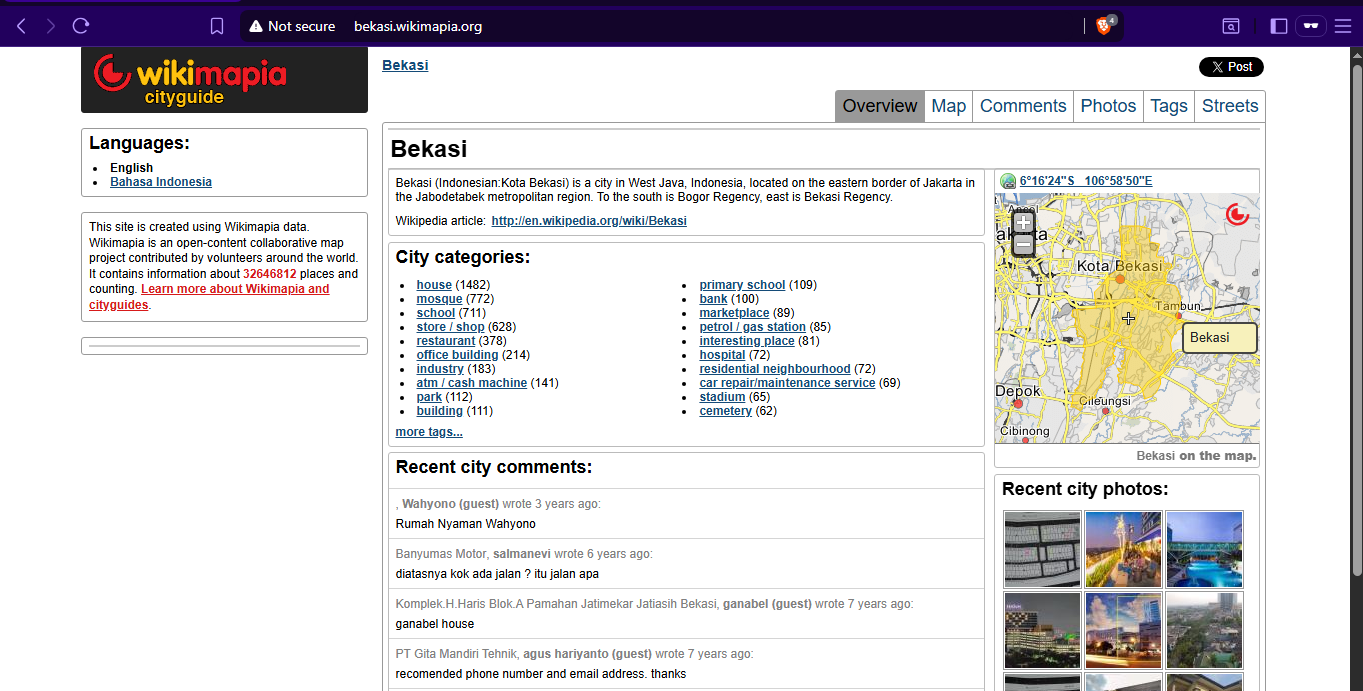Open the restaurant category link

click(x=446, y=341)
